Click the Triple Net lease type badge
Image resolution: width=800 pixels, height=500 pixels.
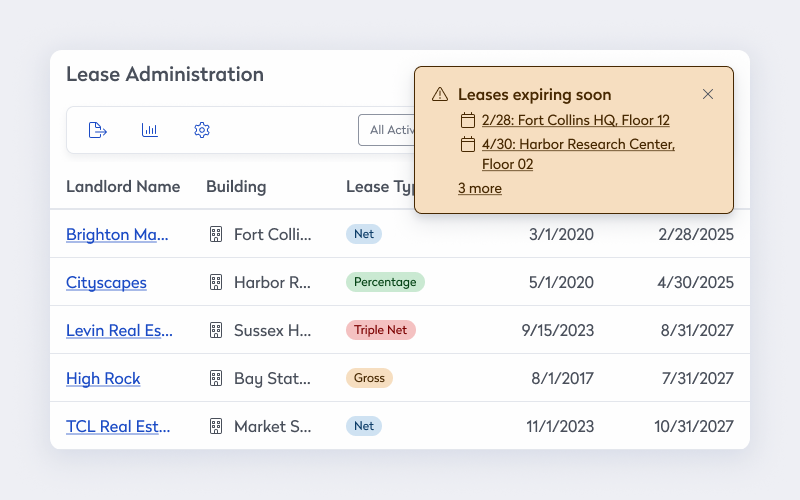click(x=381, y=330)
